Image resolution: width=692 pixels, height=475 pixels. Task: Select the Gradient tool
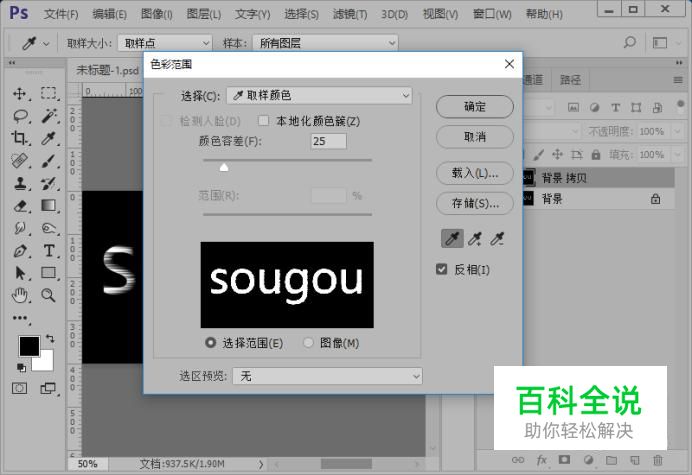point(49,206)
